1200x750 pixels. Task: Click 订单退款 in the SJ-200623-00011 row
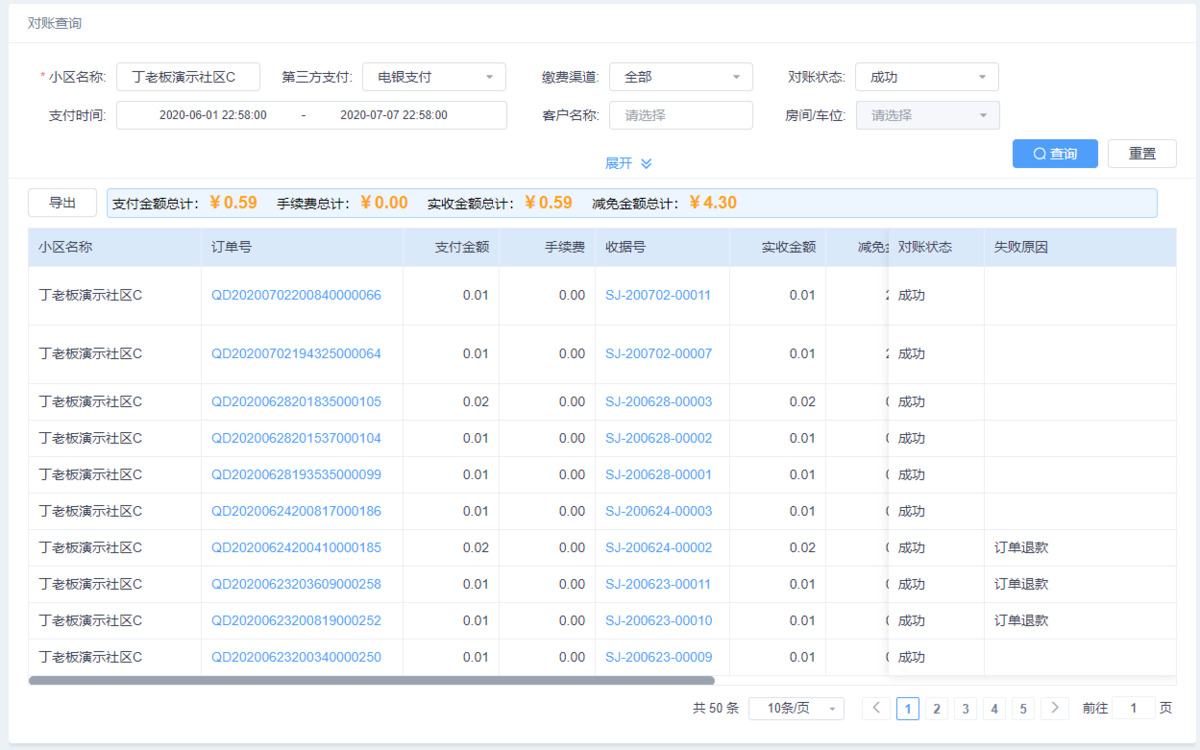click(1021, 584)
